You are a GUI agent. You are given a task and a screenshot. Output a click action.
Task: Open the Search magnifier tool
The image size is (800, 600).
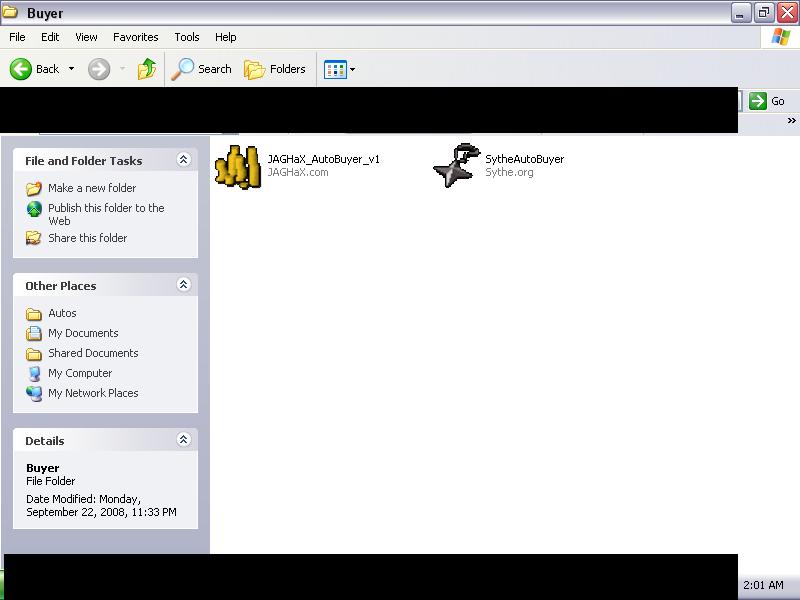tap(183, 69)
